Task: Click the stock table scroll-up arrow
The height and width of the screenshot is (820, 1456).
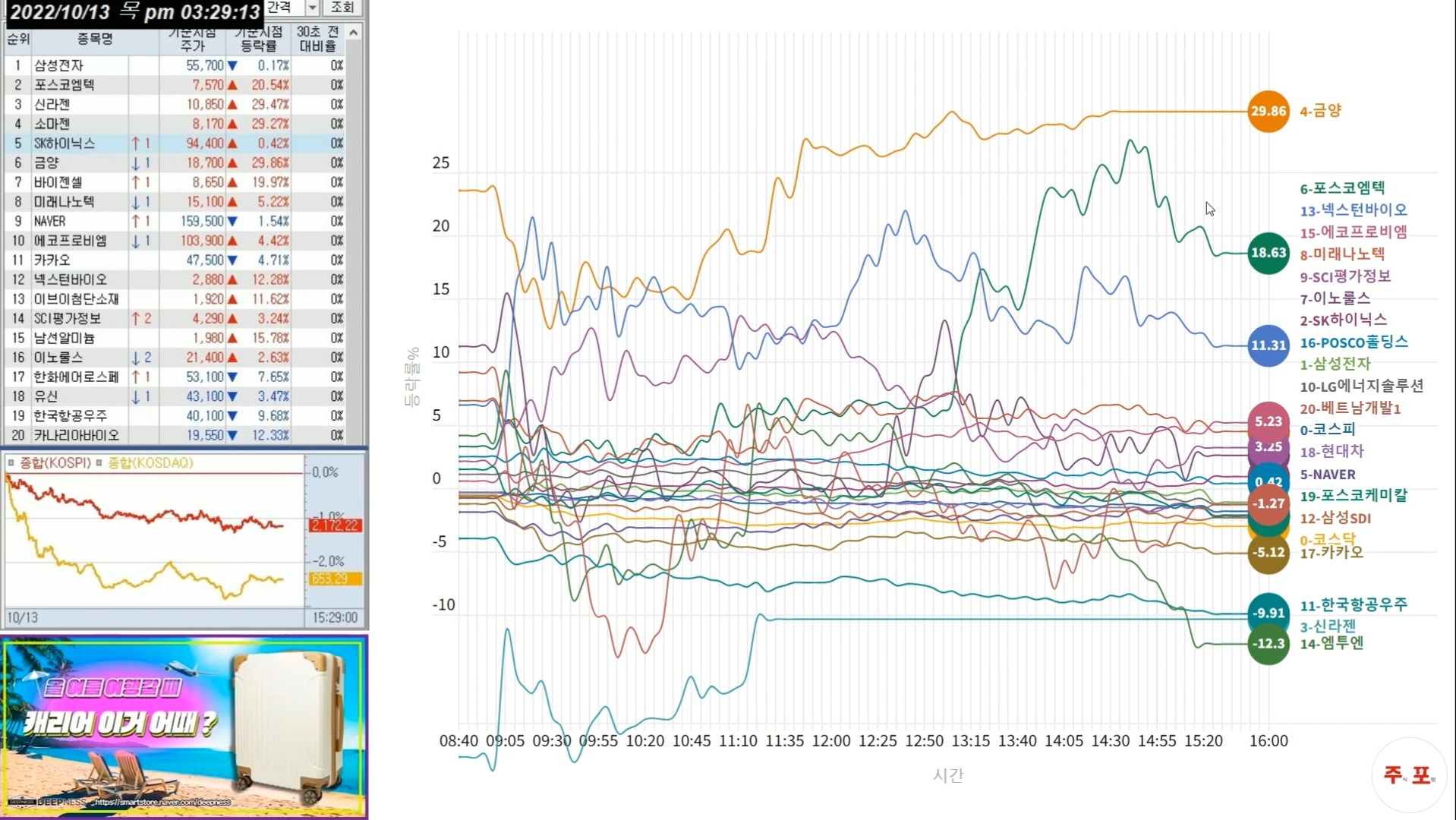Action: tap(353, 33)
